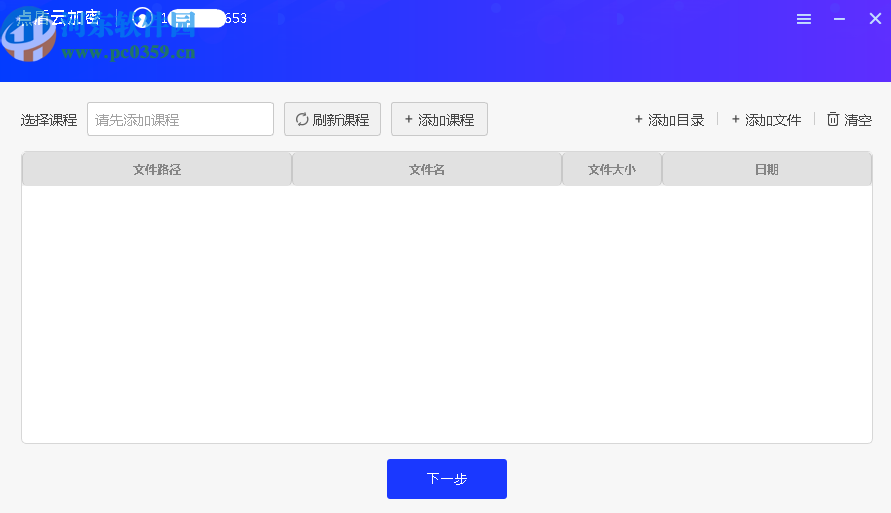Click 添加文件 to add a file
This screenshot has height=513, width=891.
coord(766,120)
